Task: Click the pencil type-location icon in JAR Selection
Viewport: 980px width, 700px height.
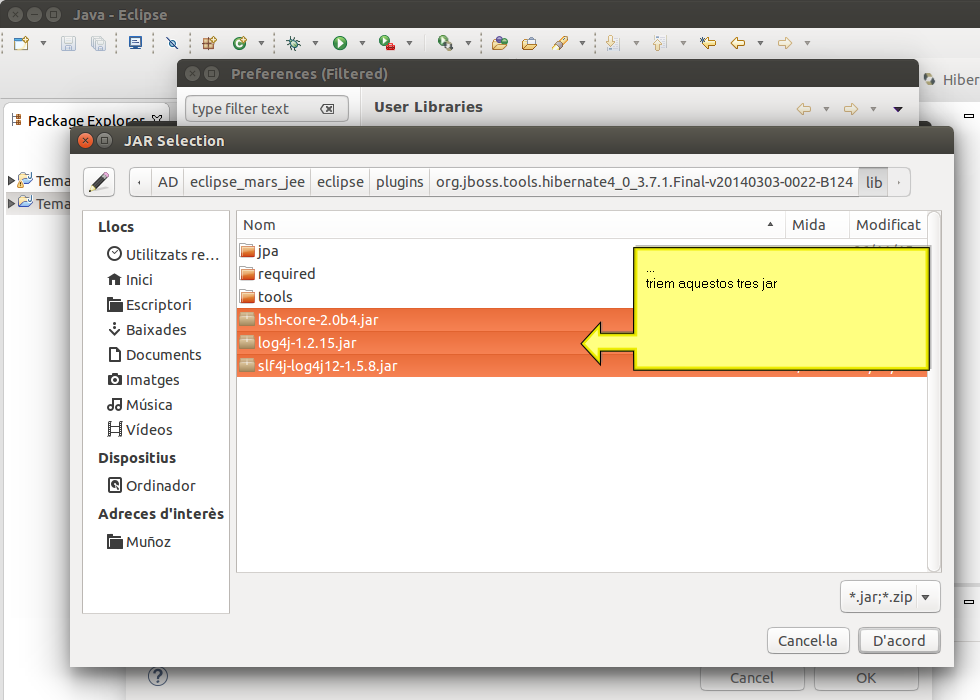Action: click(x=99, y=182)
